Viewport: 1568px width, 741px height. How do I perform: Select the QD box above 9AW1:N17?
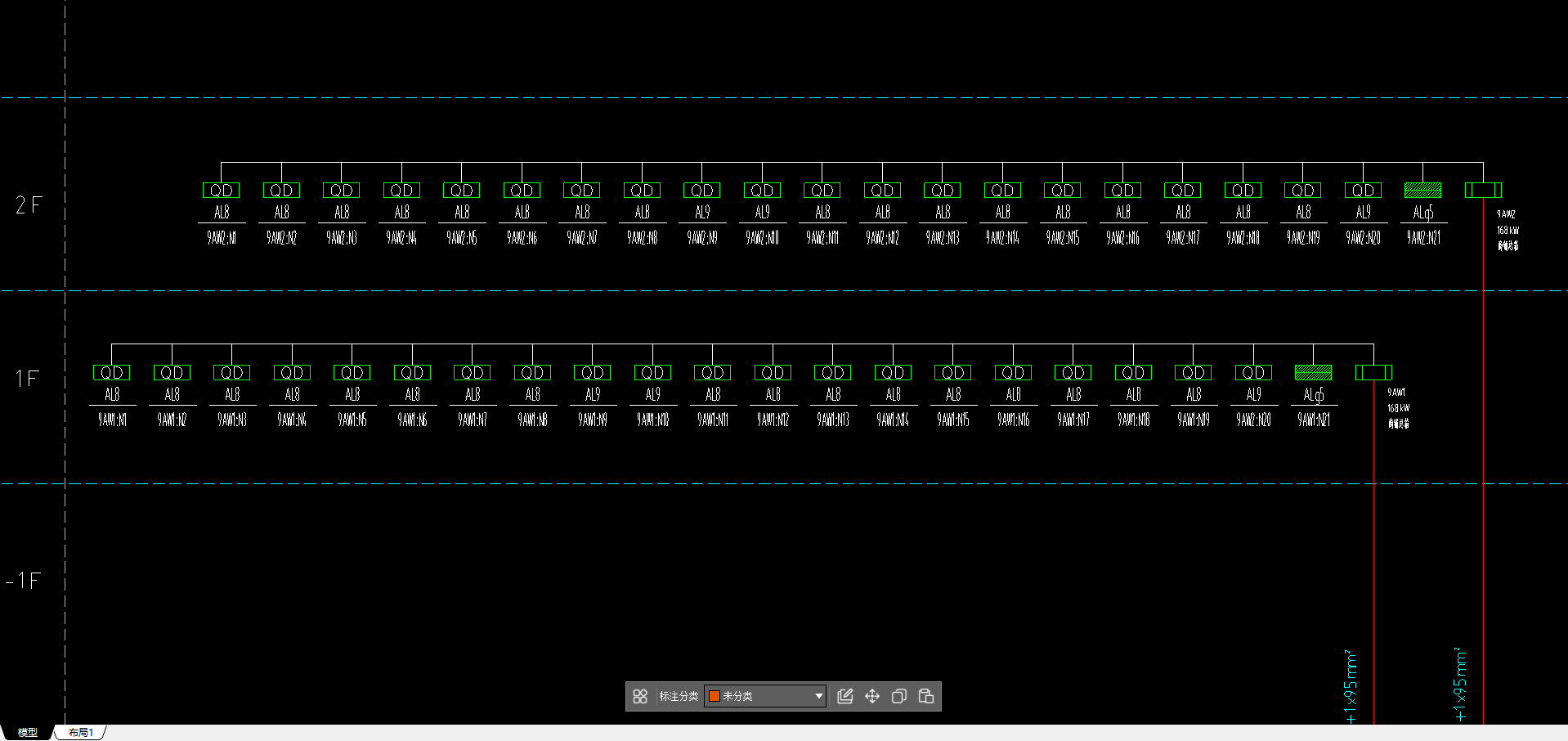pyautogui.click(x=1073, y=373)
